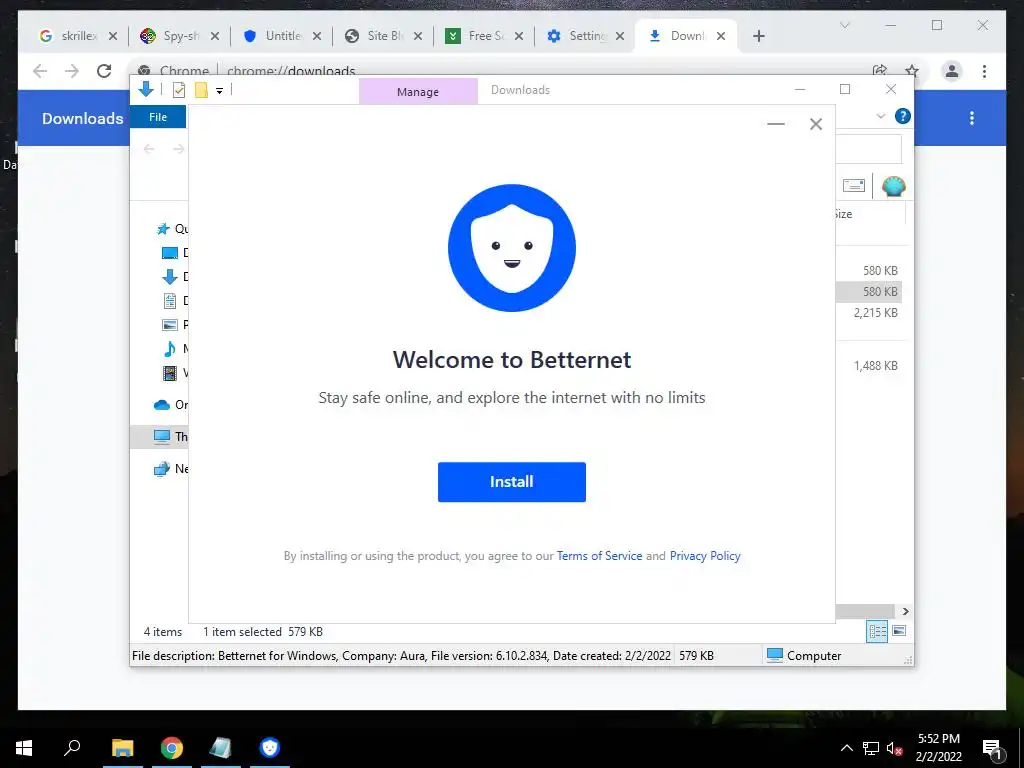Click the Install button in Betternet
The width and height of the screenshot is (1024, 768).
click(511, 482)
